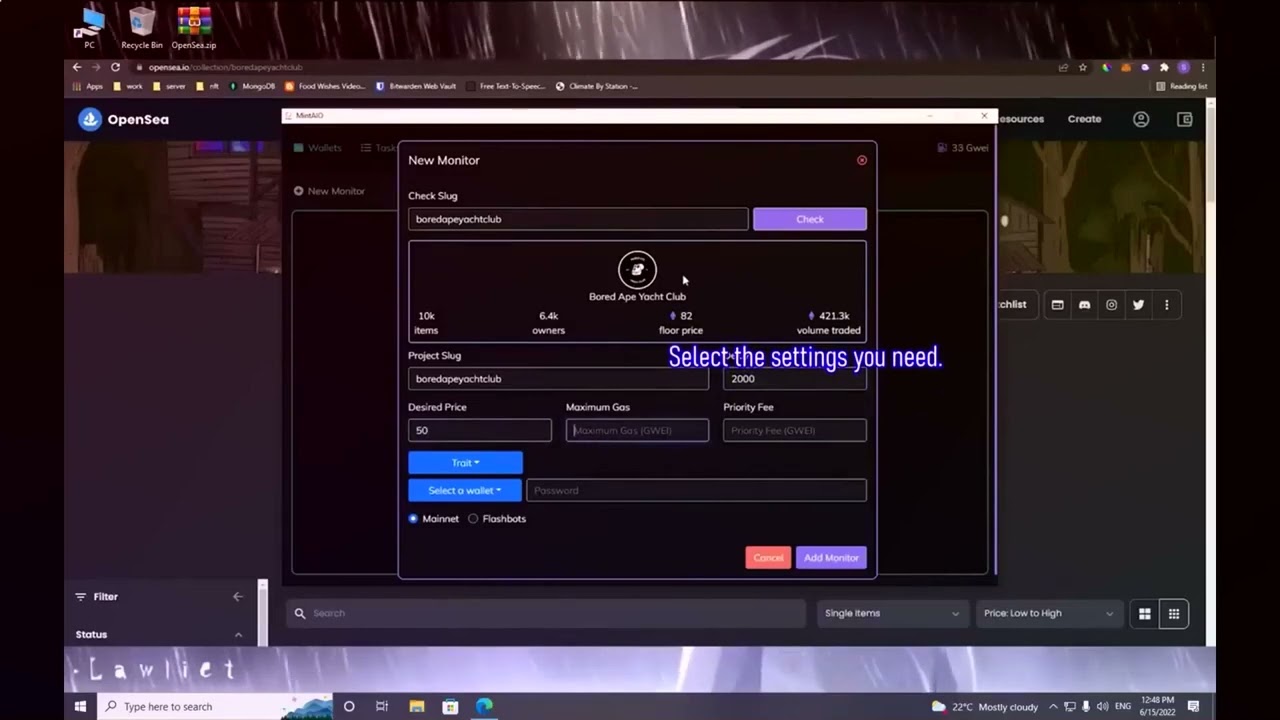Open File Explorer from the taskbar

[x=416, y=707]
